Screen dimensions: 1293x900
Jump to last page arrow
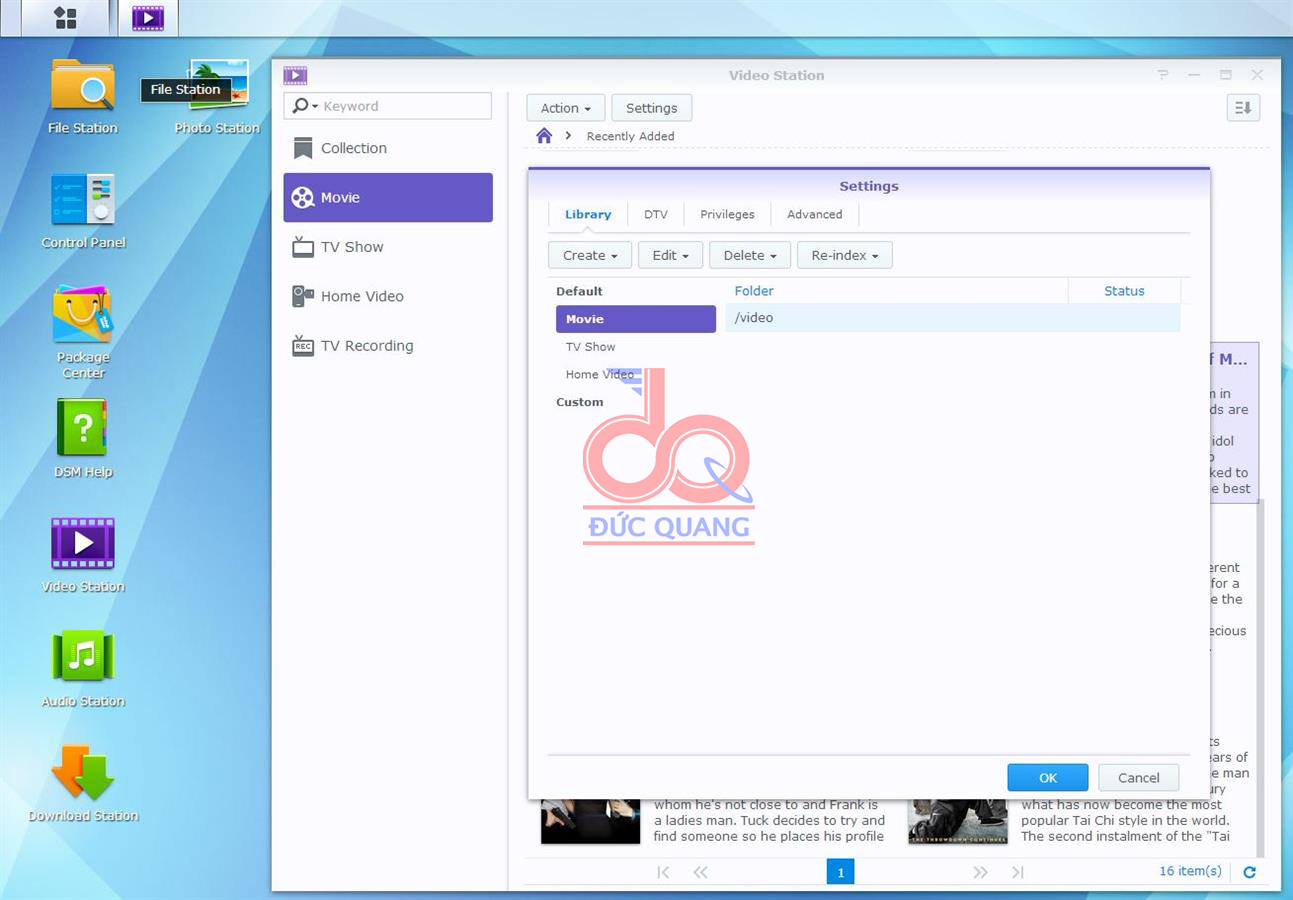point(1017,872)
